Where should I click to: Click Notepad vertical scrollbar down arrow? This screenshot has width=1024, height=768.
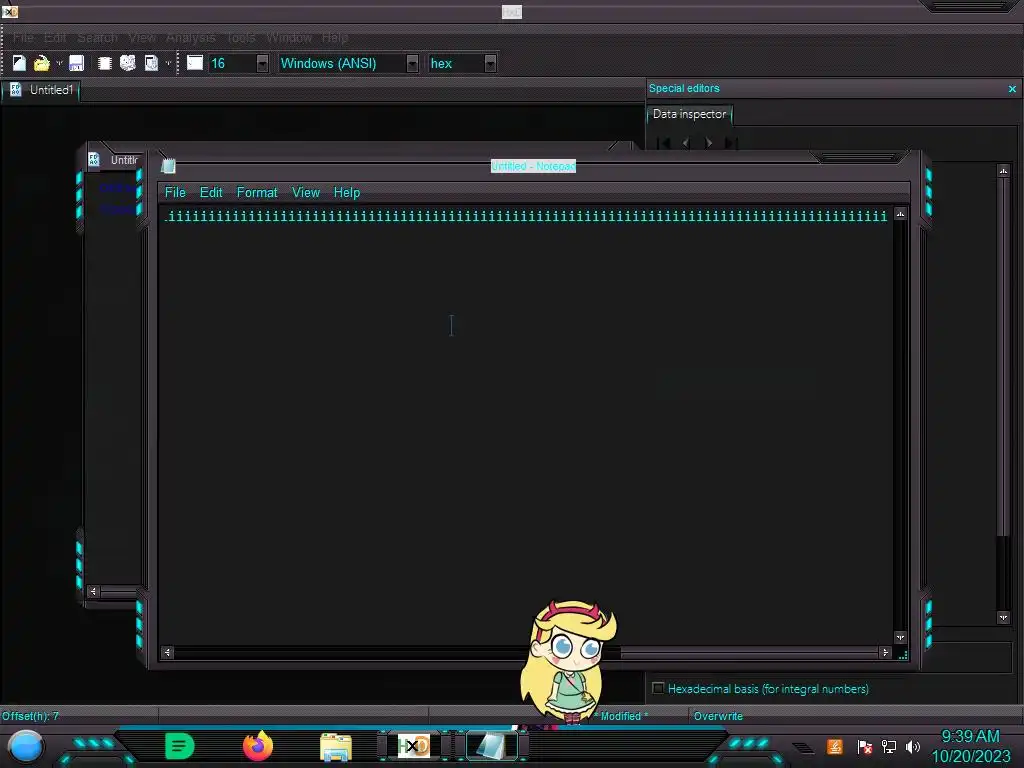[x=900, y=637]
